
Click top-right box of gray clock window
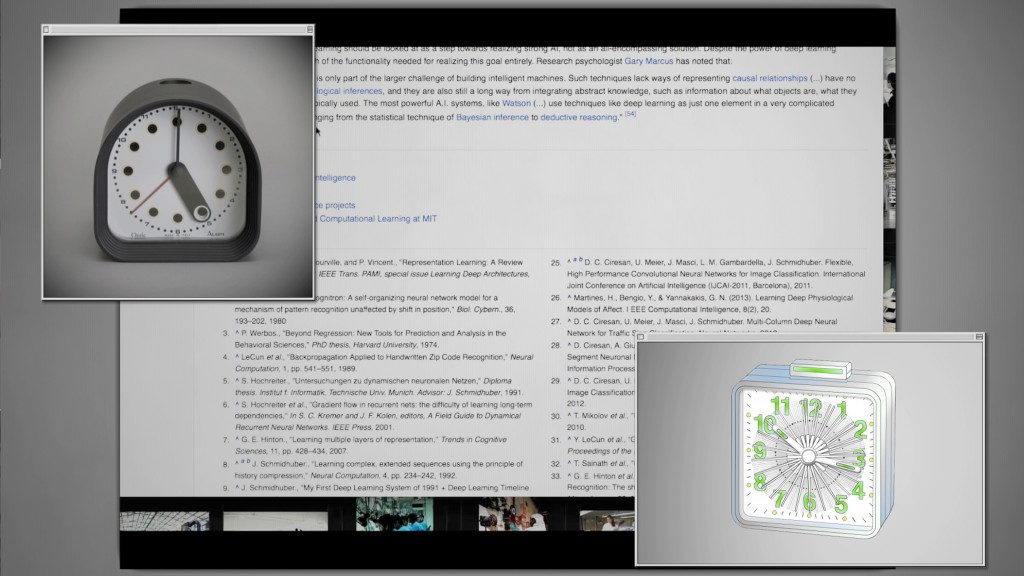click(309, 30)
